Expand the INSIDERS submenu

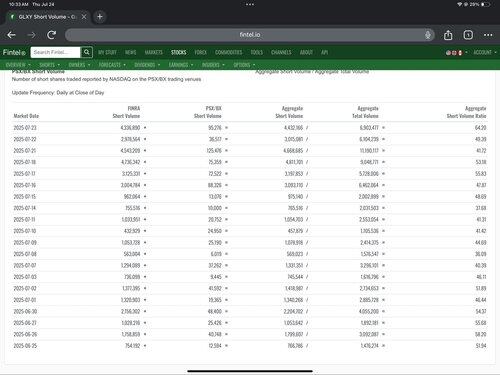[213, 65]
